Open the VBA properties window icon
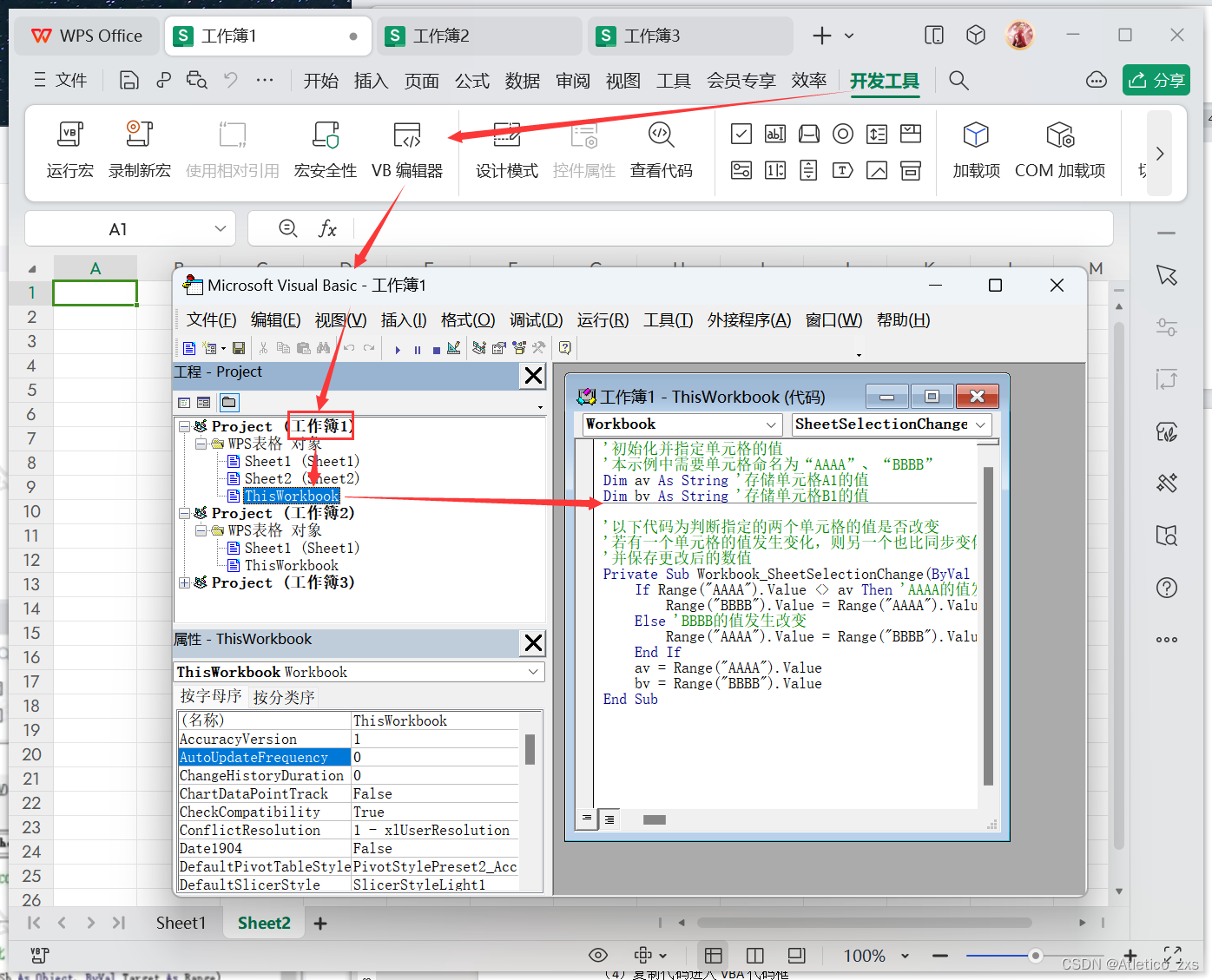Viewport: 1212px width, 980px height. 498,348
